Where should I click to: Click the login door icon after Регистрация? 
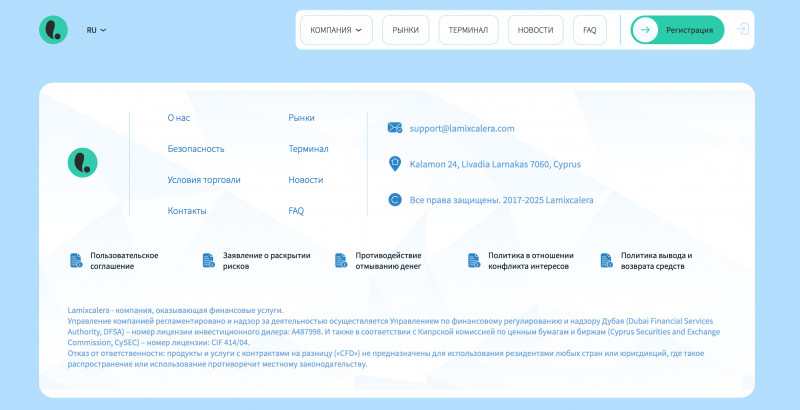[742, 29]
